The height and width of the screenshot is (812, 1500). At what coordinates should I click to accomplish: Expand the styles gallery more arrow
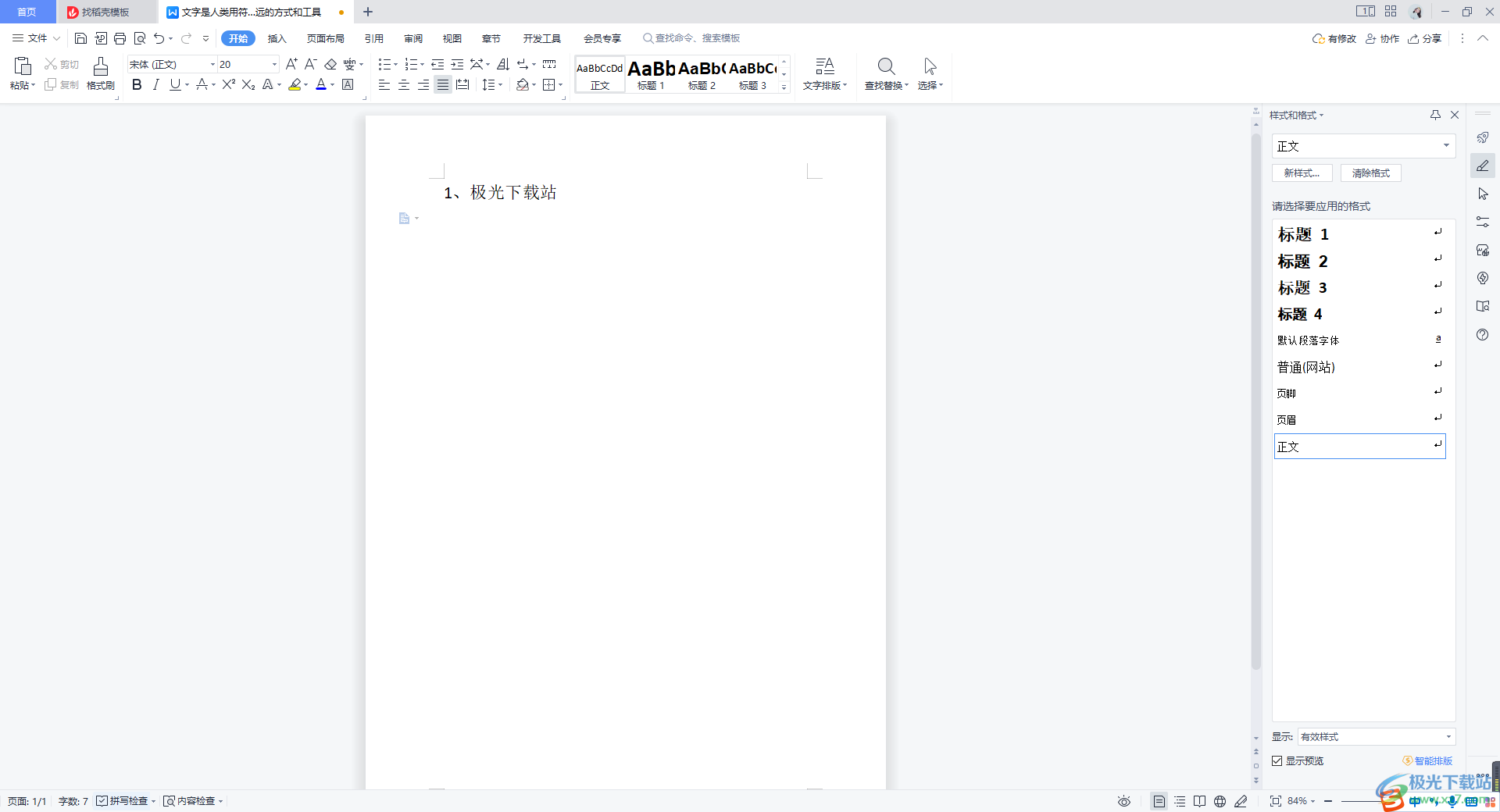pos(784,87)
